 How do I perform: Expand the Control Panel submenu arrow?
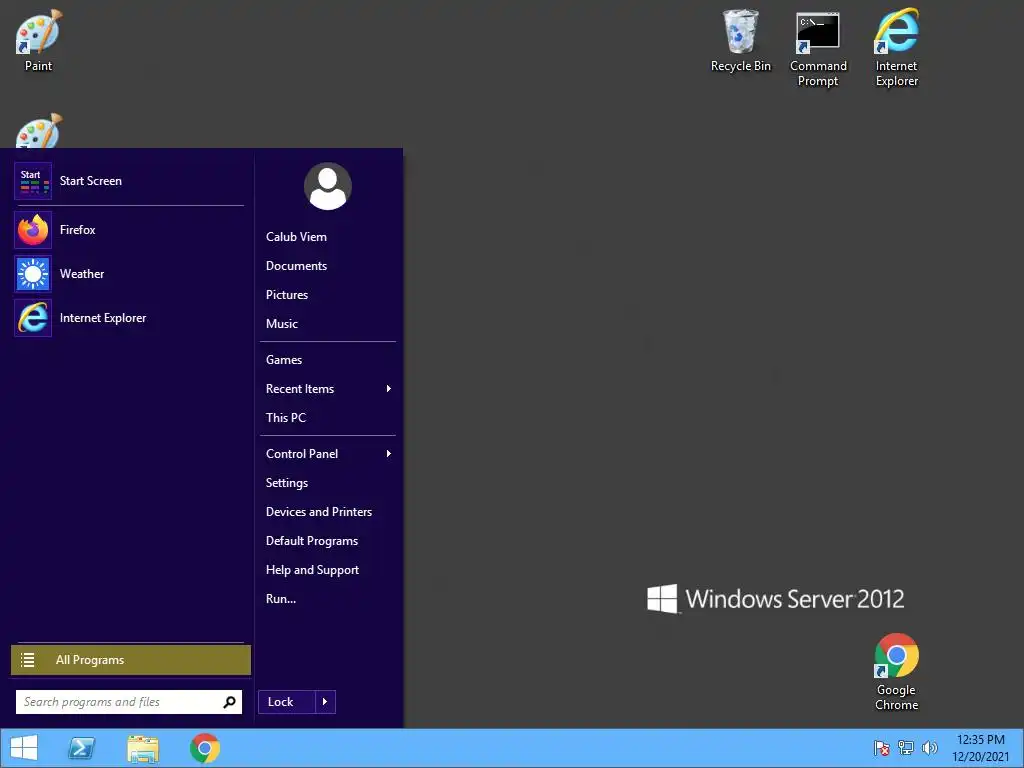click(x=389, y=453)
